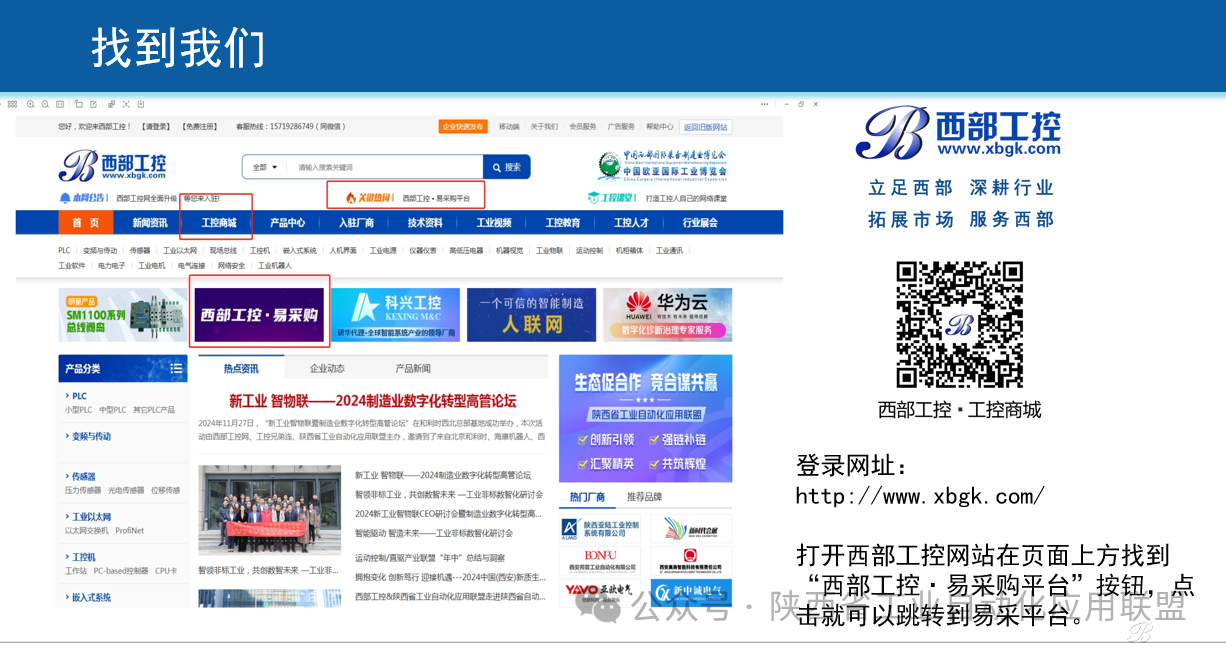
Task: Open the thumbnail grid view icon
Action: [13, 104]
